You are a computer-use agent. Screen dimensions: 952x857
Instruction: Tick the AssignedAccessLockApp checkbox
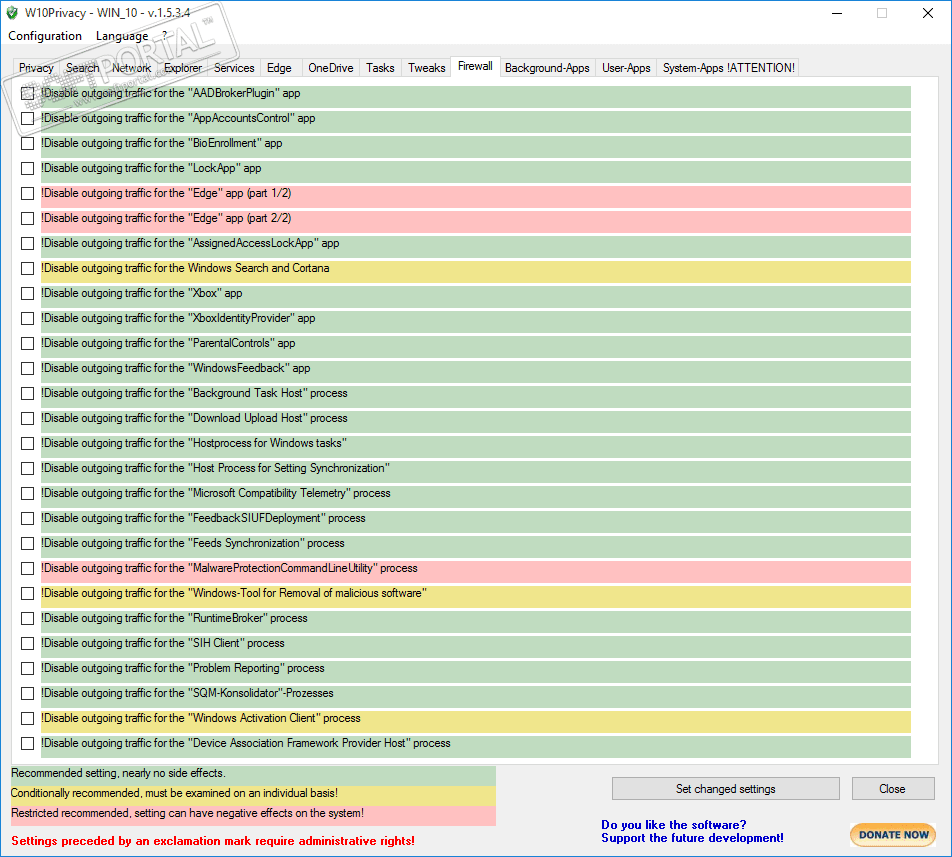(27, 243)
